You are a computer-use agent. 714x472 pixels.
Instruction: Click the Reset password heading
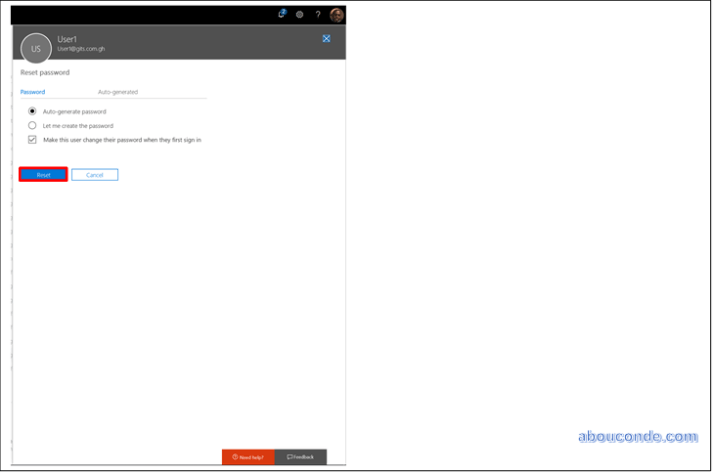tap(45, 73)
